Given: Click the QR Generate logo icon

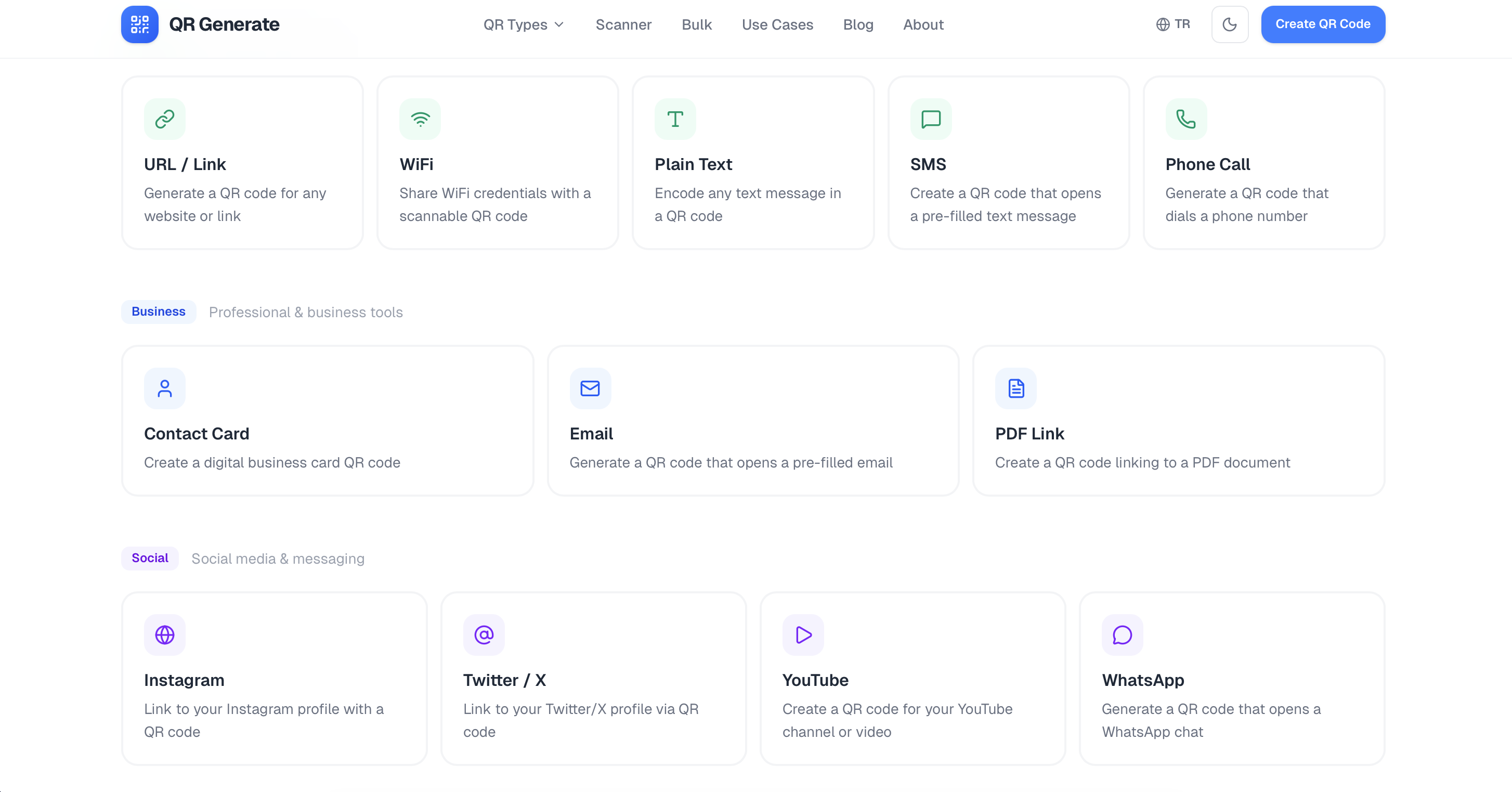Looking at the screenshot, I should (x=140, y=24).
